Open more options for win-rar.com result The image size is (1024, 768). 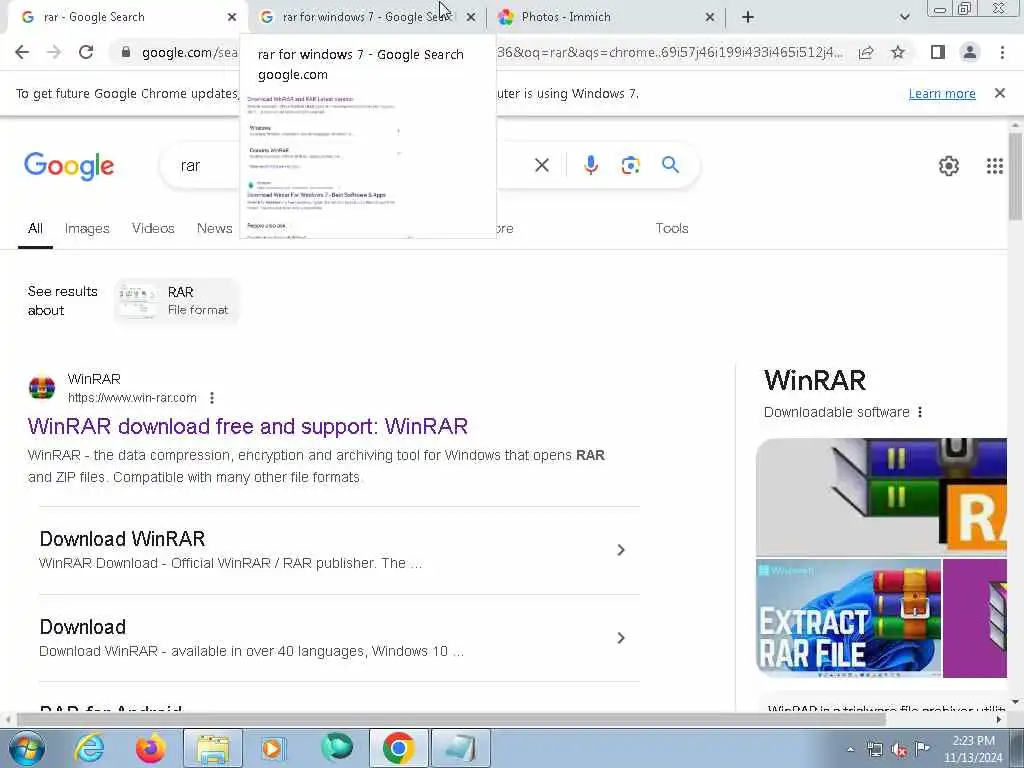click(x=212, y=398)
